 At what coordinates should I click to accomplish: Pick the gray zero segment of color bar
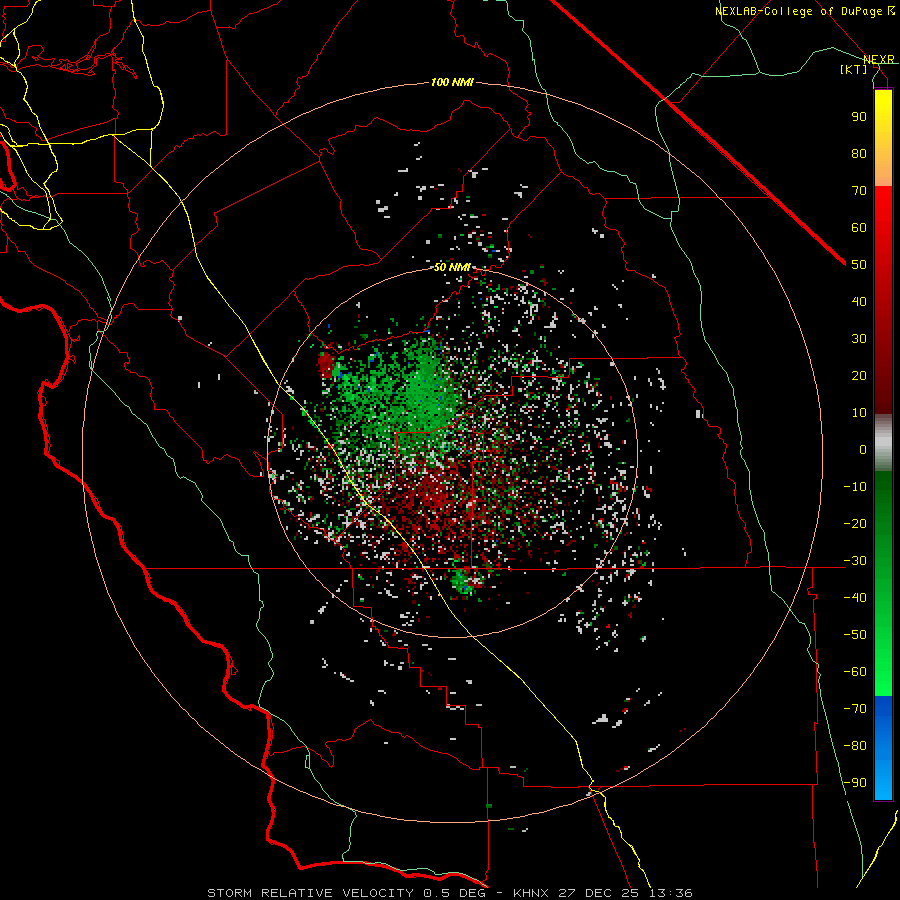[883, 442]
